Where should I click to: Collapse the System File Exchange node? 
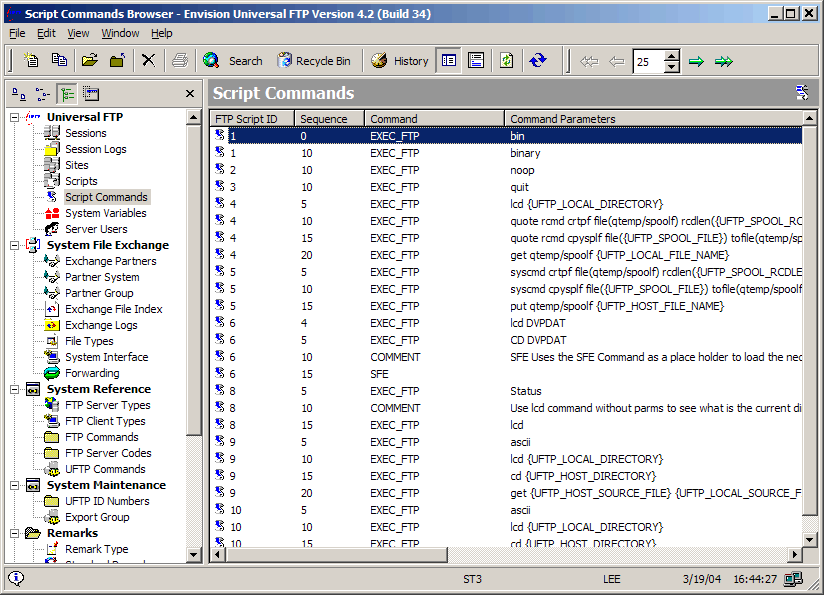click(x=15, y=245)
